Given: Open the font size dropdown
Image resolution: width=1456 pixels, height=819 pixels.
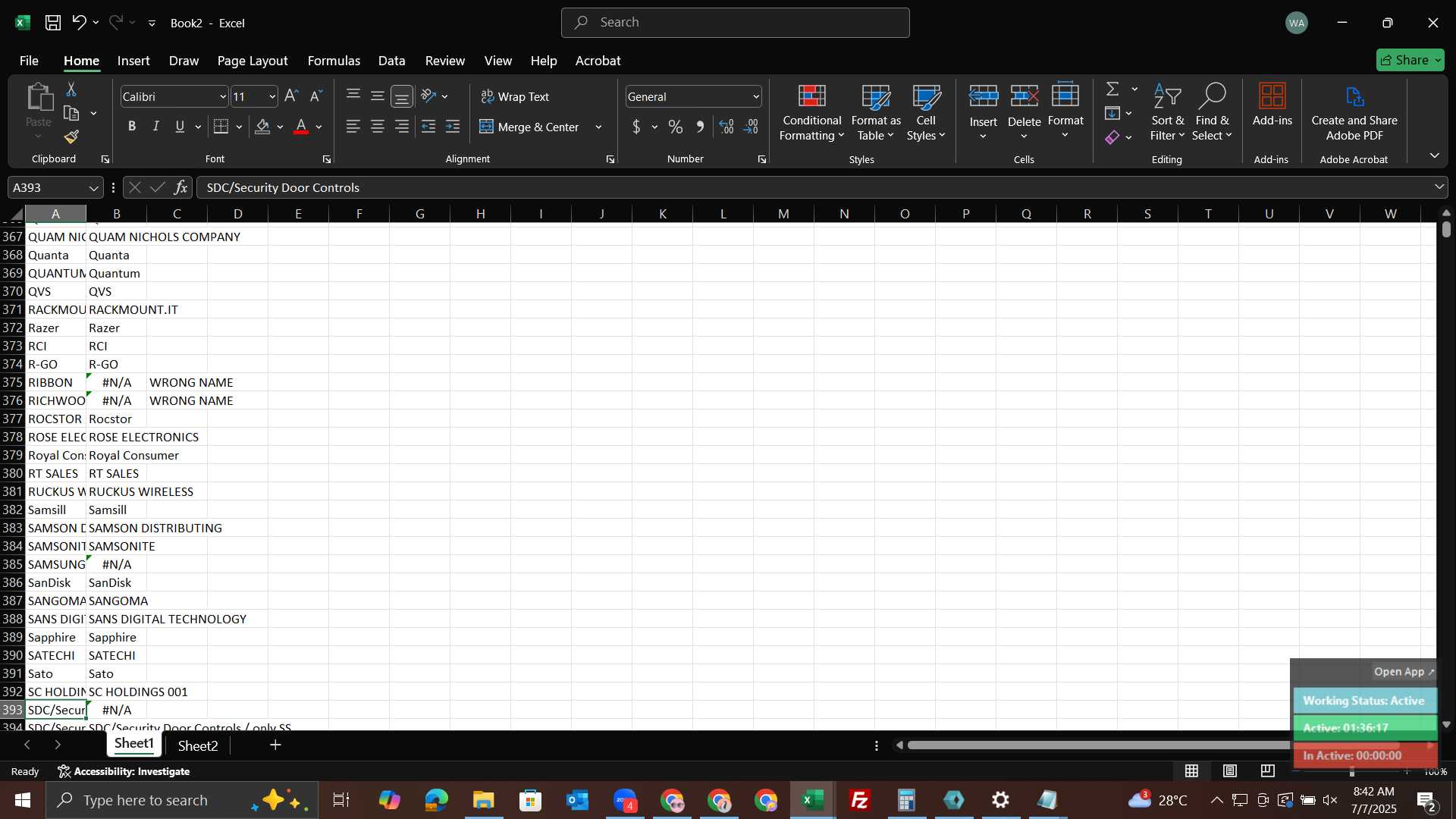Looking at the screenshot, I should click(272, 96).
